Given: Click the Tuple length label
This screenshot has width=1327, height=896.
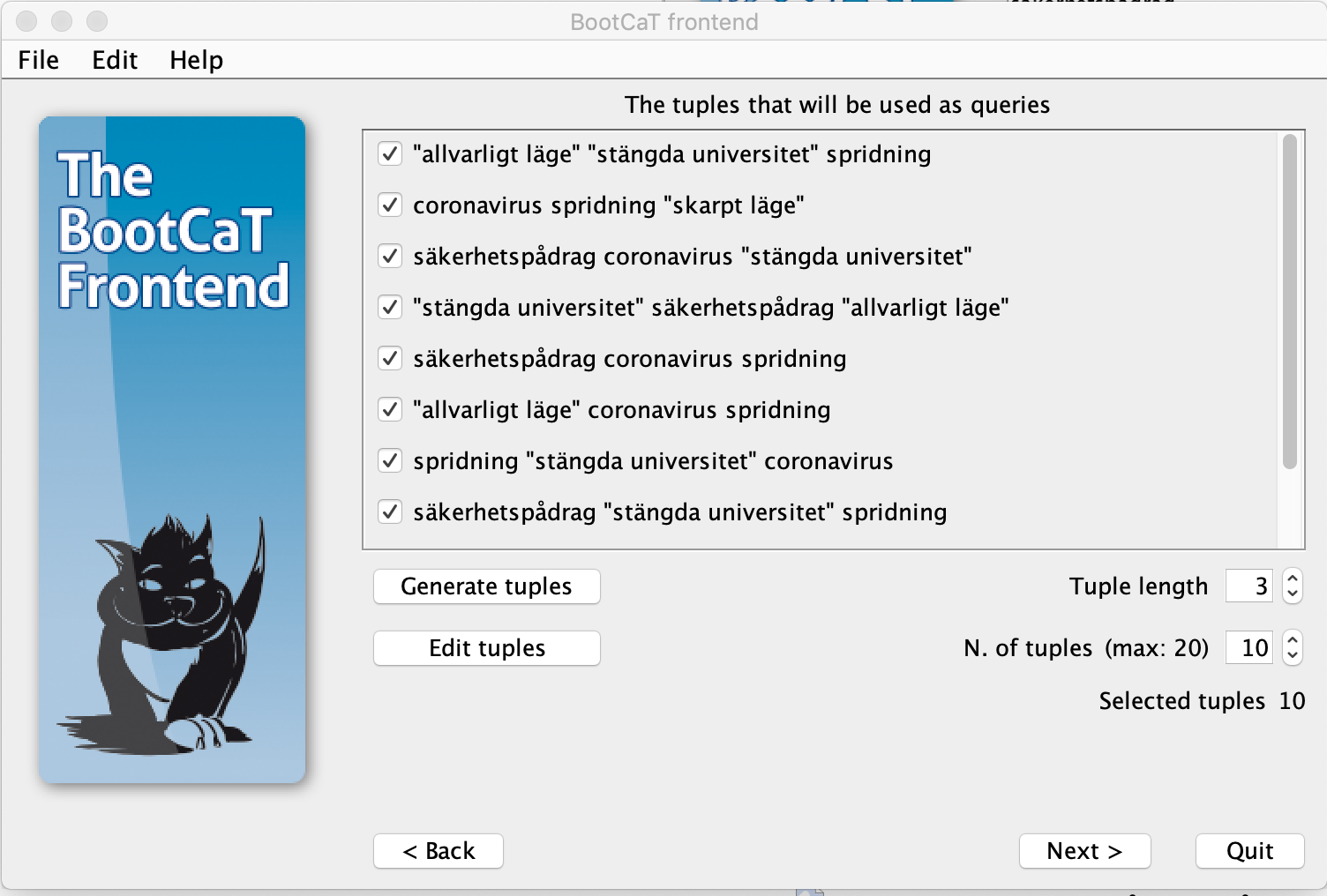Looking at the screenshot, I should pos(1138,586).
